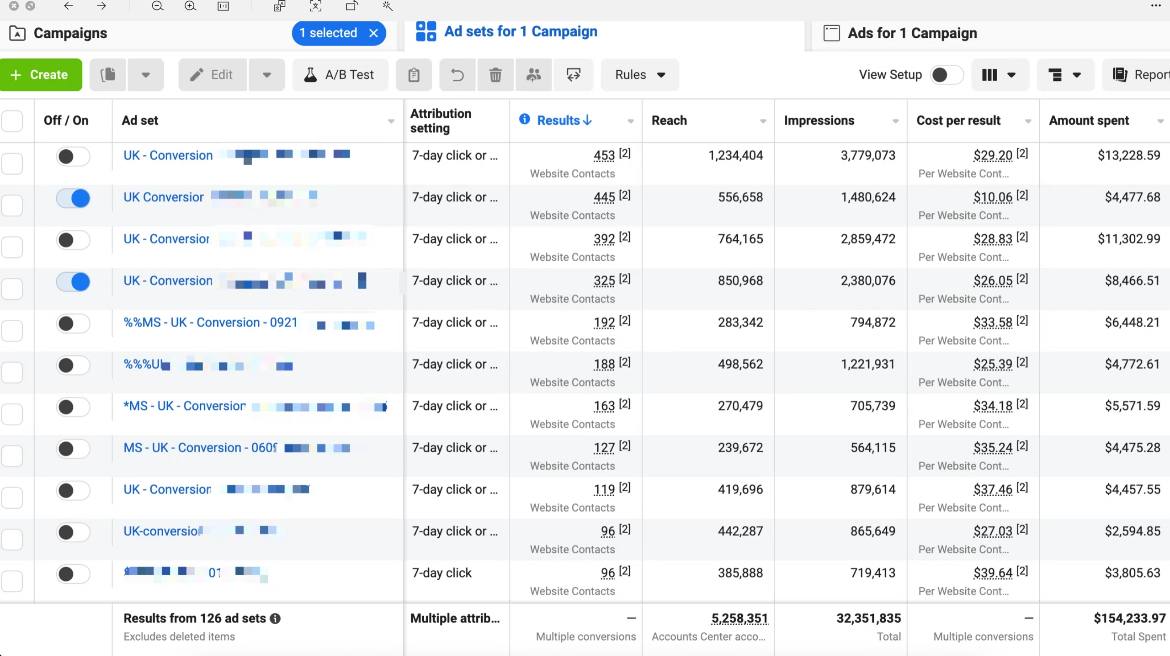Click the clipboard paste icon in toolbar

click(413, 75)
